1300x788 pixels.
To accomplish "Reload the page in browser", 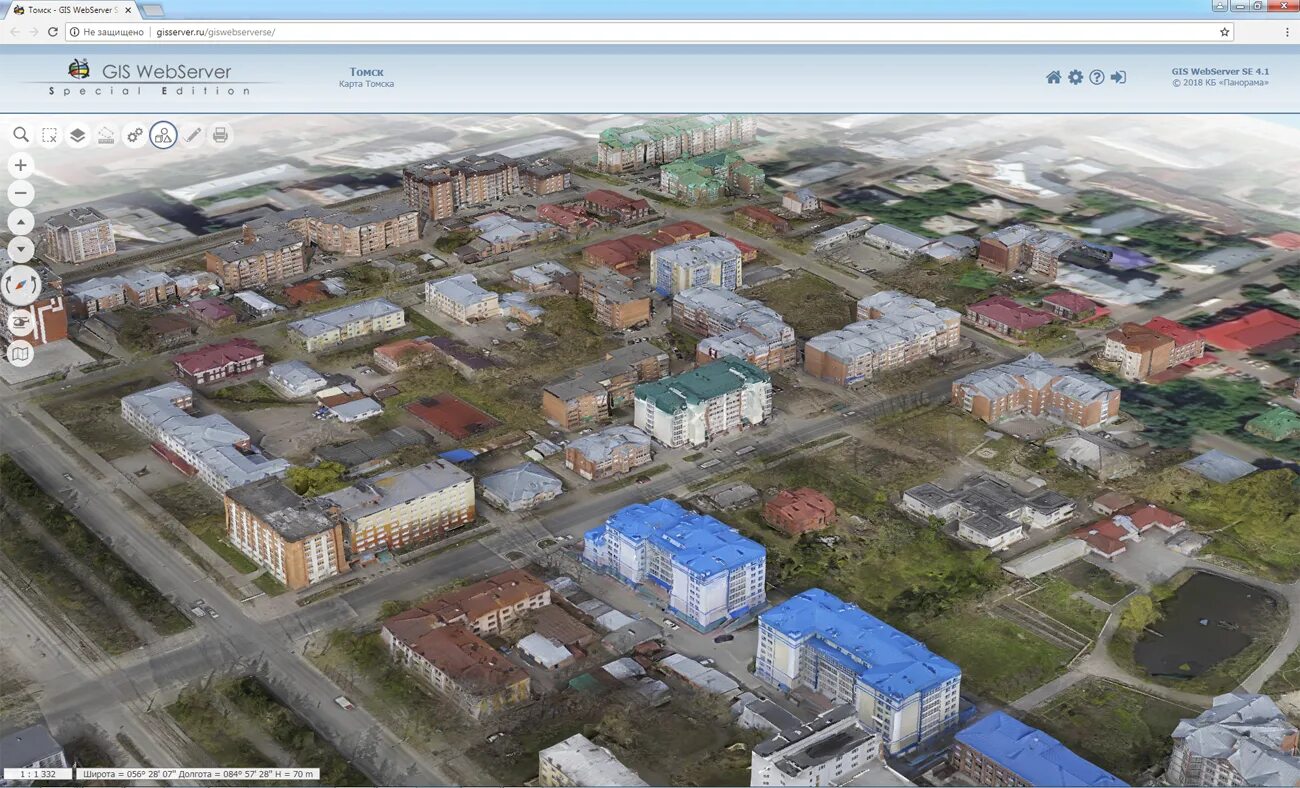I will (x=53, y=32).
